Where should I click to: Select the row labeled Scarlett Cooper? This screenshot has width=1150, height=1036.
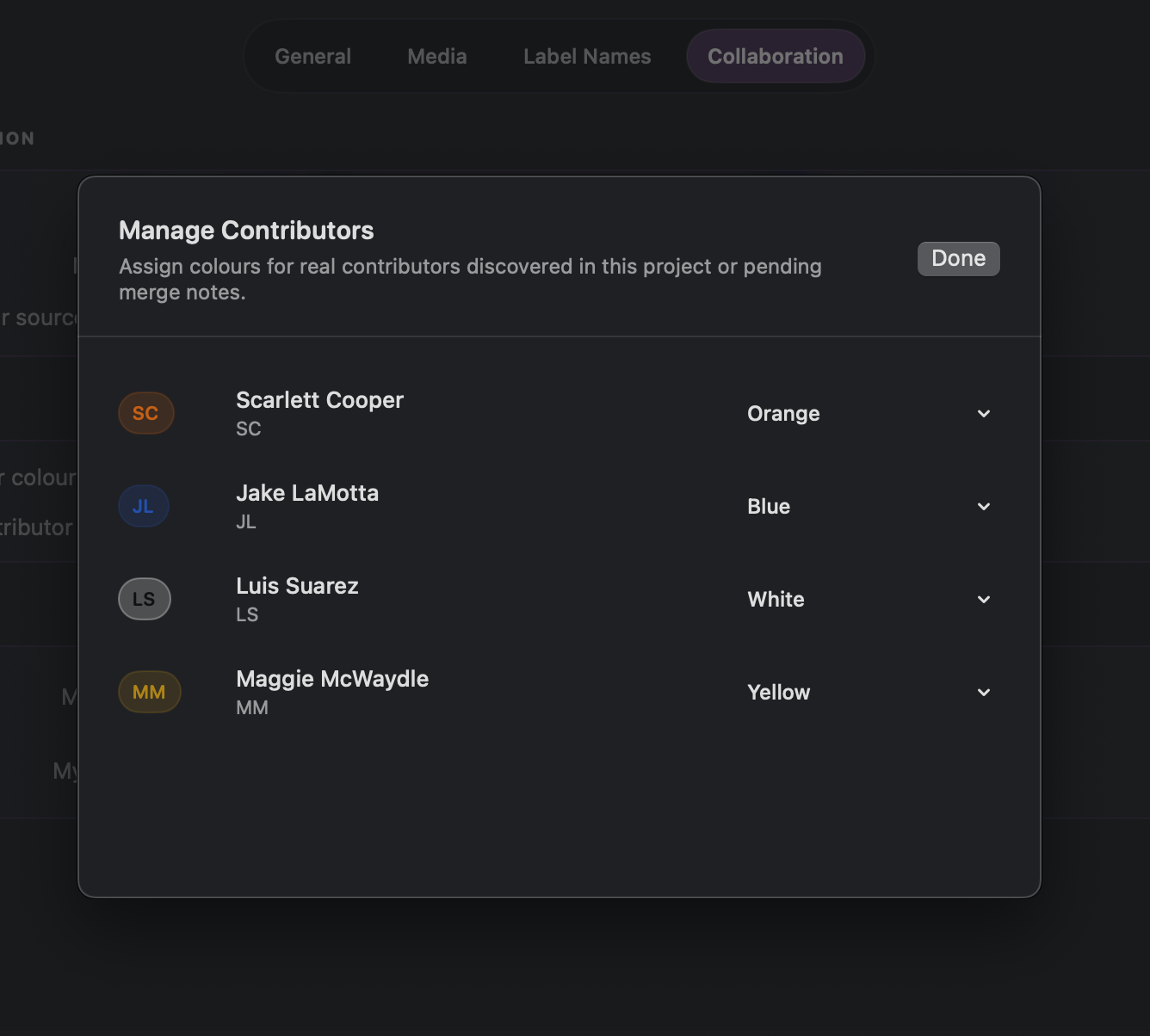[319, 399]
